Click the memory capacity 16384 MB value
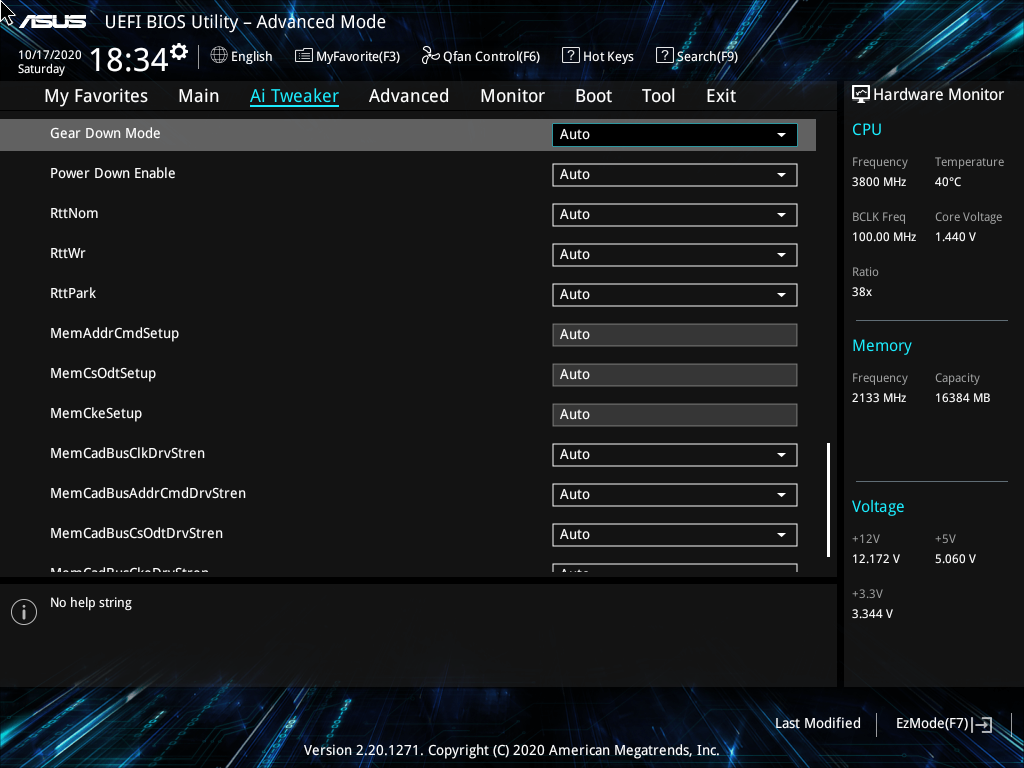Image resolution: width=1024 pixels, height=768 pixels. coord(963,398)
